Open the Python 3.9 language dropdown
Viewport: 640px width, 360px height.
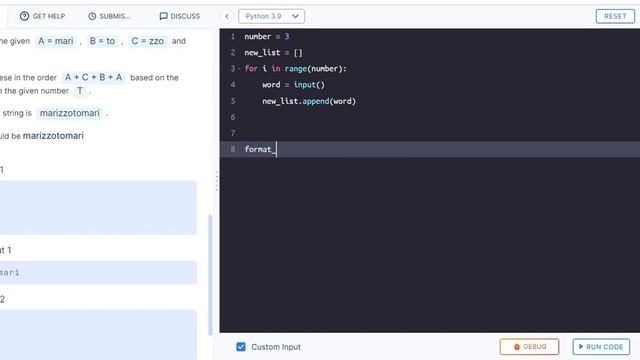click(271, 16)
